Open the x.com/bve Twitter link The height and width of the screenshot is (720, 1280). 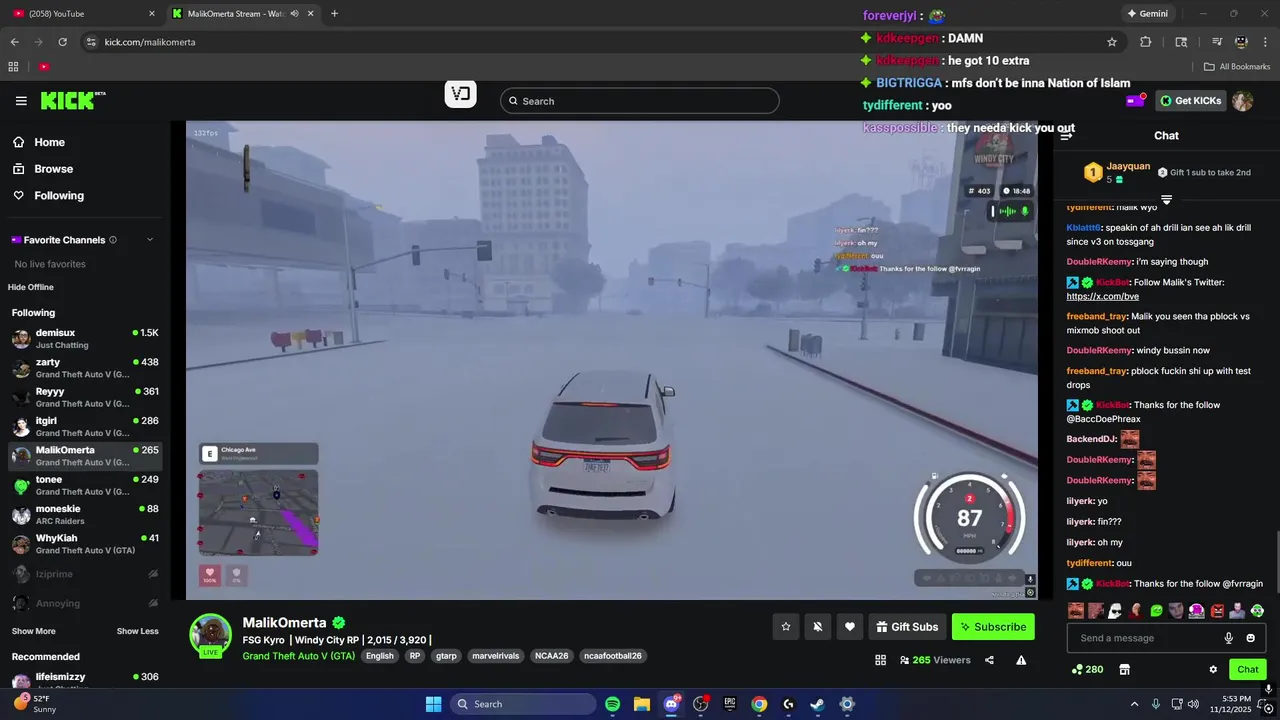[1103, 297]
